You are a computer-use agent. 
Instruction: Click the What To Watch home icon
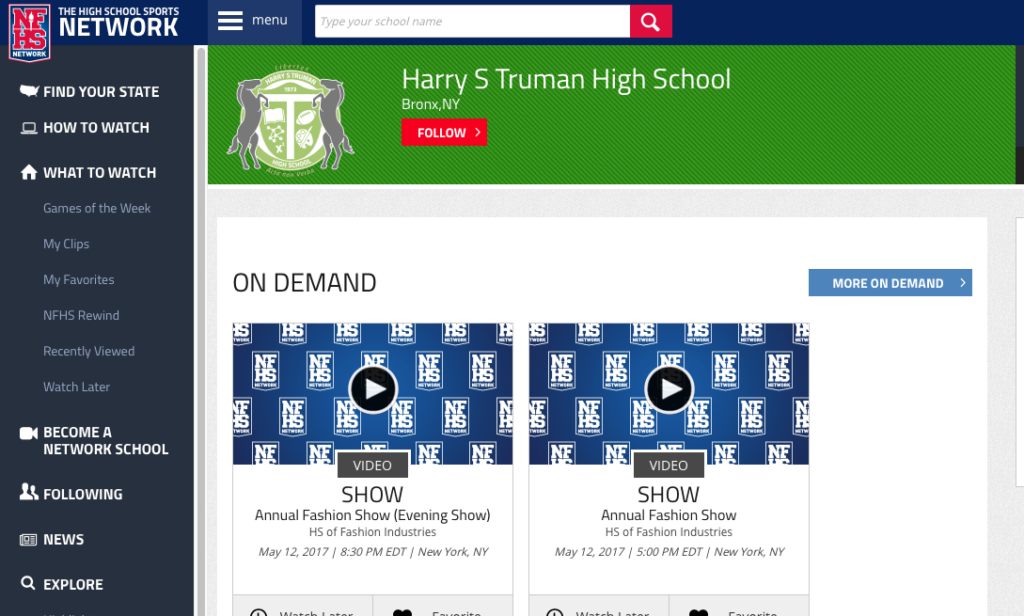tap(29, 172)
